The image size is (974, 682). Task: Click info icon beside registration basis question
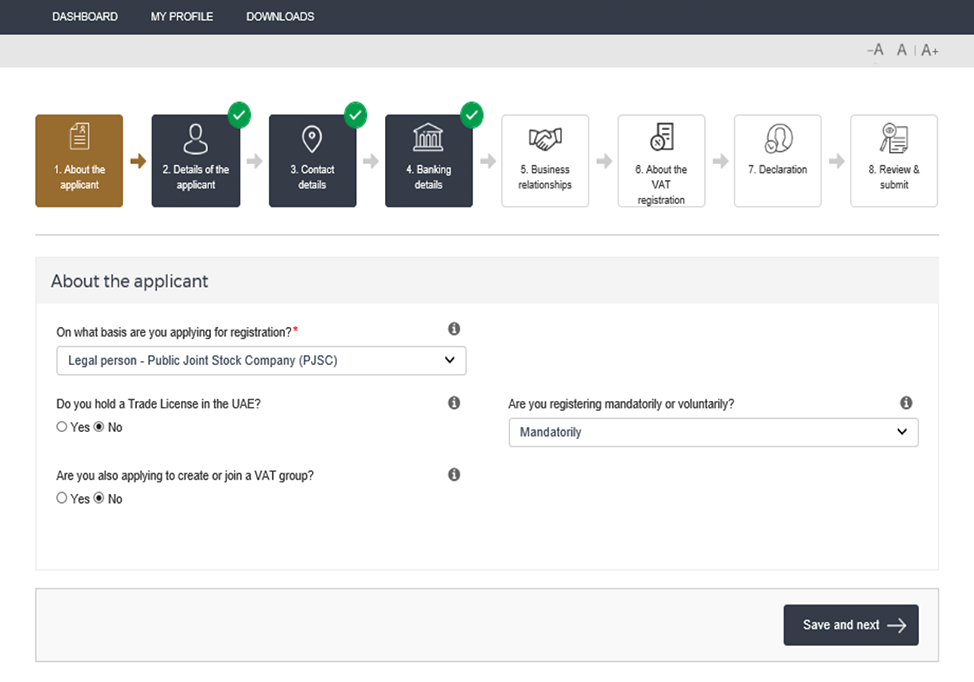coord(454,329)
